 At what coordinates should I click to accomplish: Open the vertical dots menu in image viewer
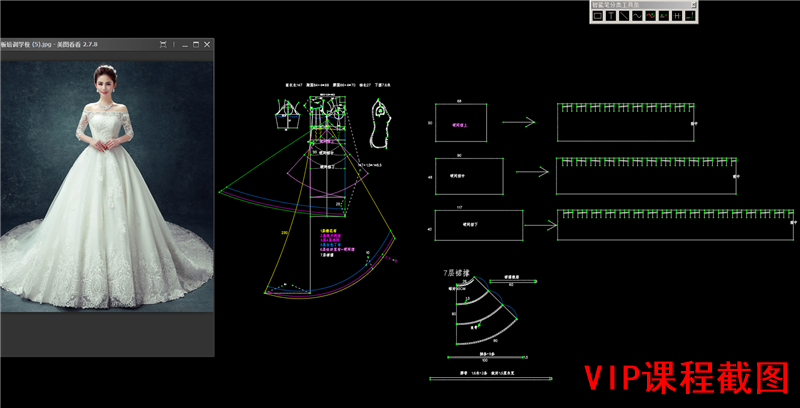tap(174, 44)
